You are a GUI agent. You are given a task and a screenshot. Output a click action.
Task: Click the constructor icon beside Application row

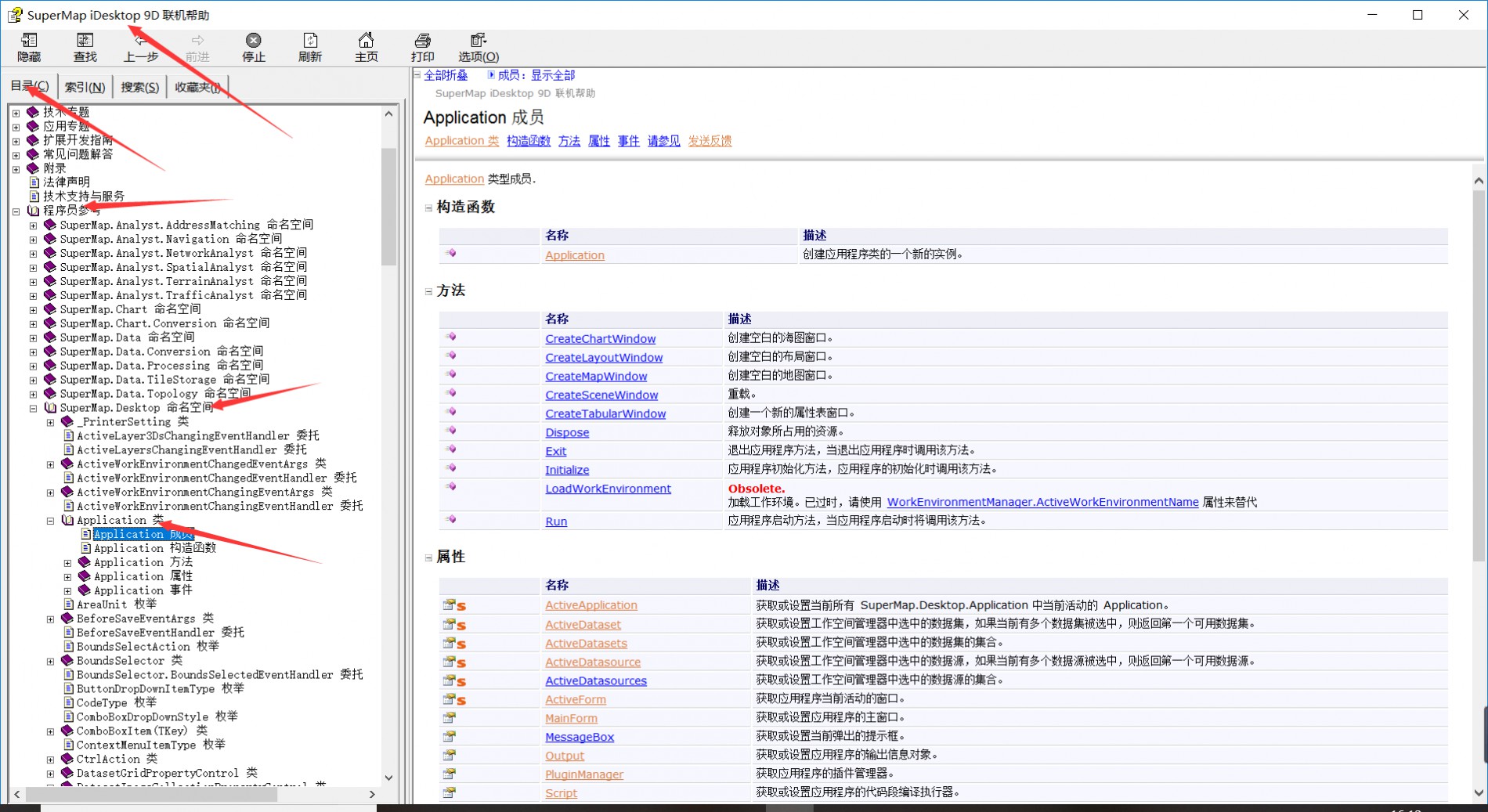click(451, 253)
